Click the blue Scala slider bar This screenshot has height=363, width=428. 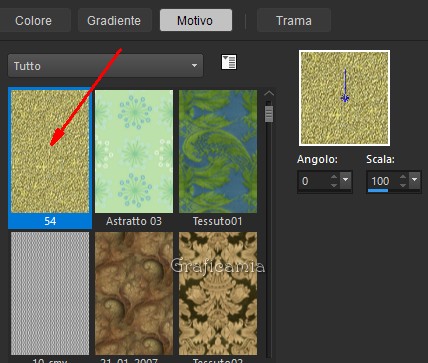coord(378,191)
